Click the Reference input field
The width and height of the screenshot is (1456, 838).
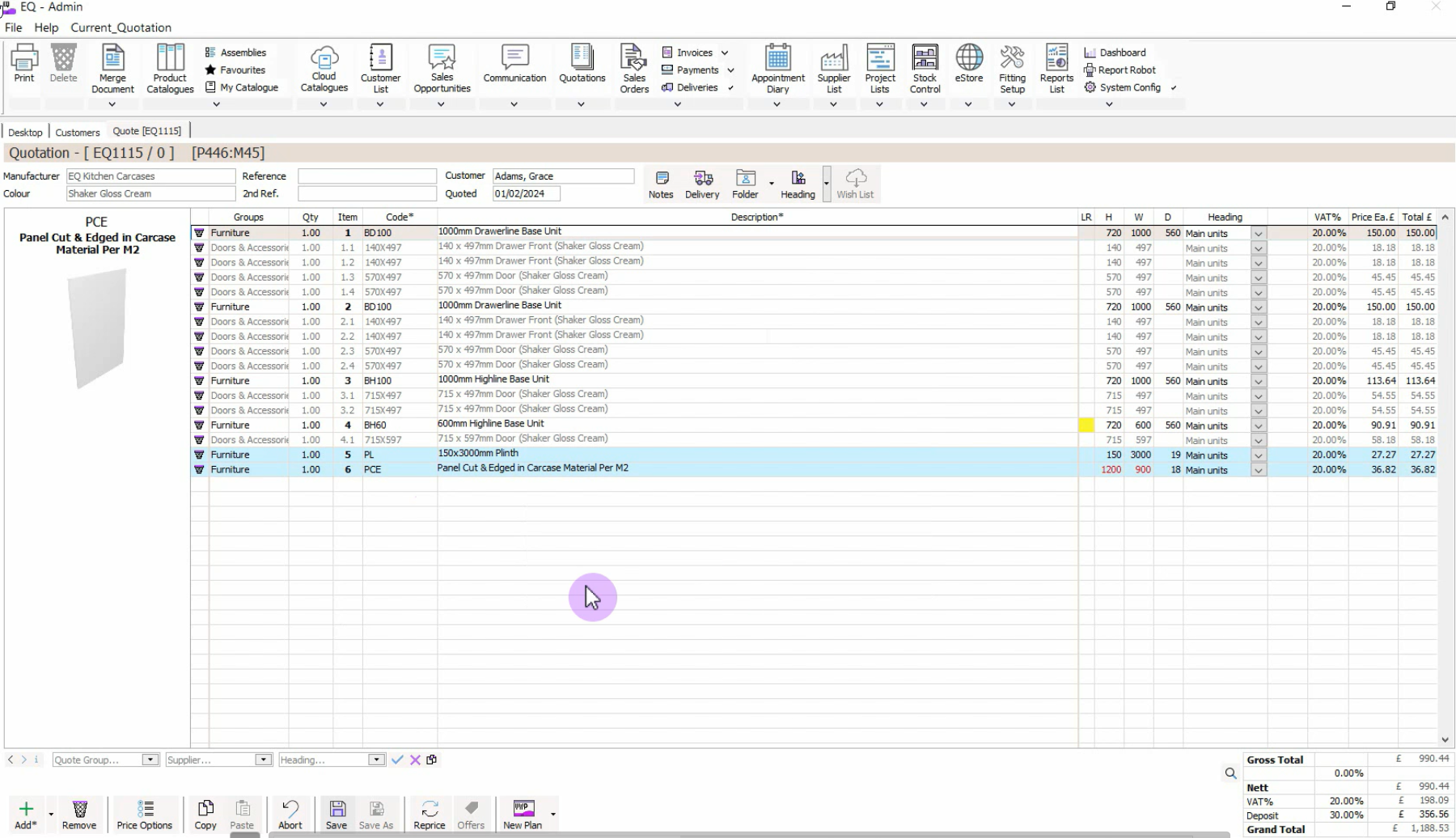367,176
